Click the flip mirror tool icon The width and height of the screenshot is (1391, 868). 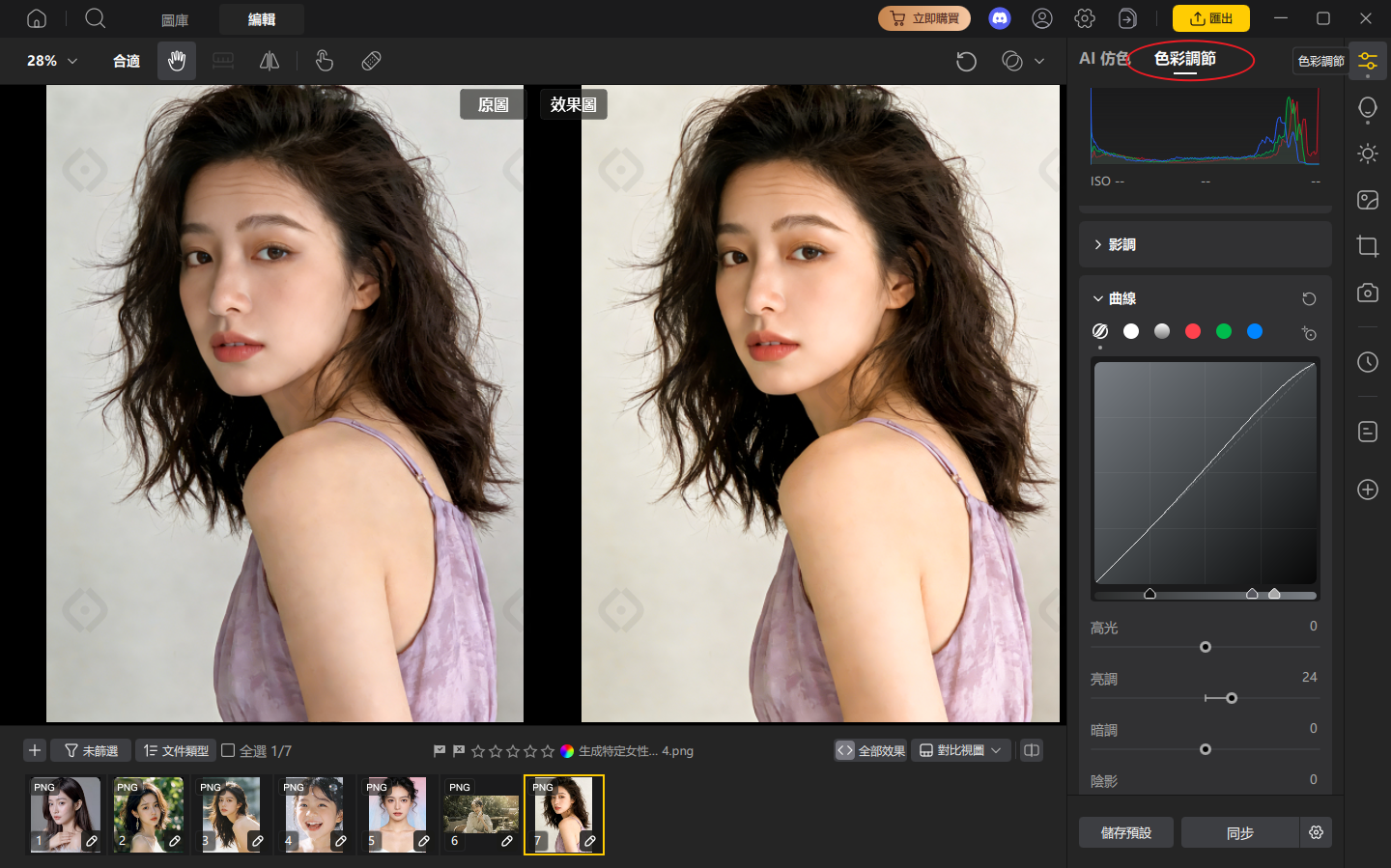point(270,61)
